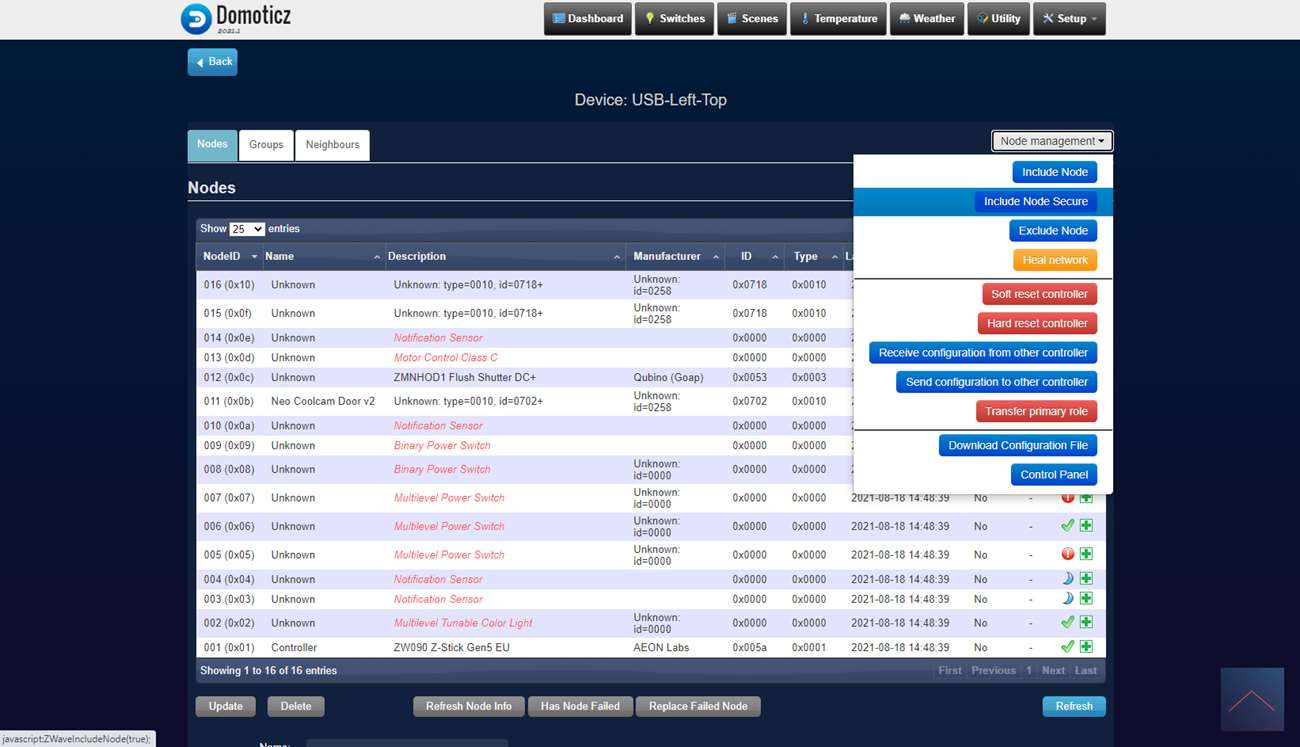
Task: Expand the Setup menu in navigation bar
Action: pyautogui.click(x=1069, y=19)
